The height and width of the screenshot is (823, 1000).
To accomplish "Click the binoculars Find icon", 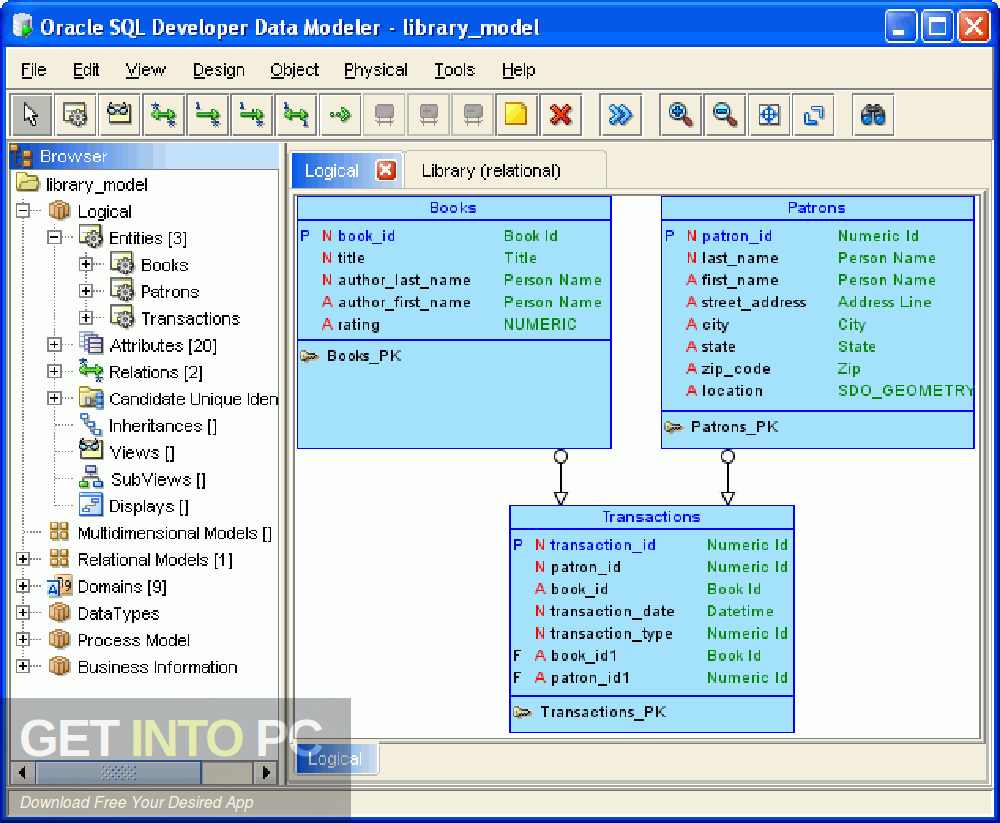I will tap(873, 115).
